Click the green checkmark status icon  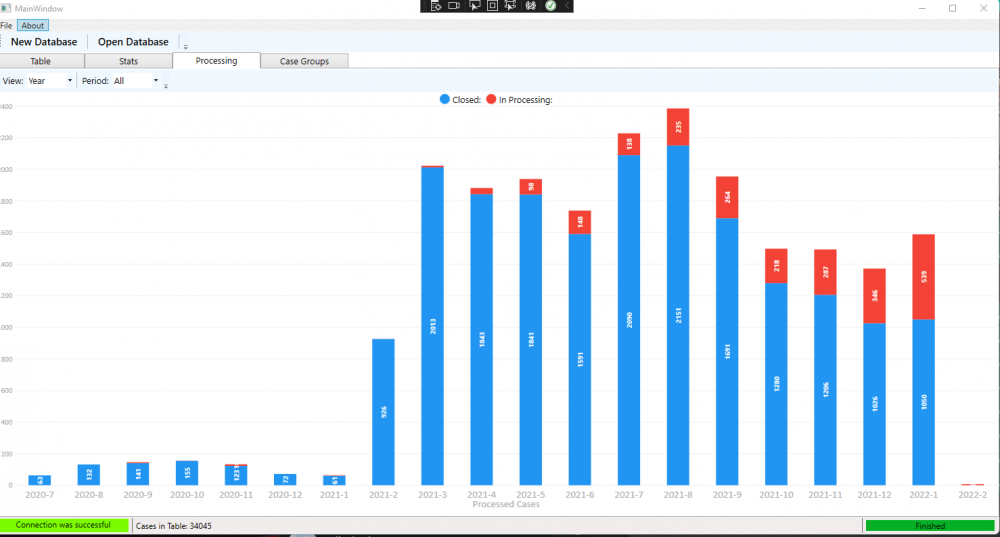click(x=550, y=6)
